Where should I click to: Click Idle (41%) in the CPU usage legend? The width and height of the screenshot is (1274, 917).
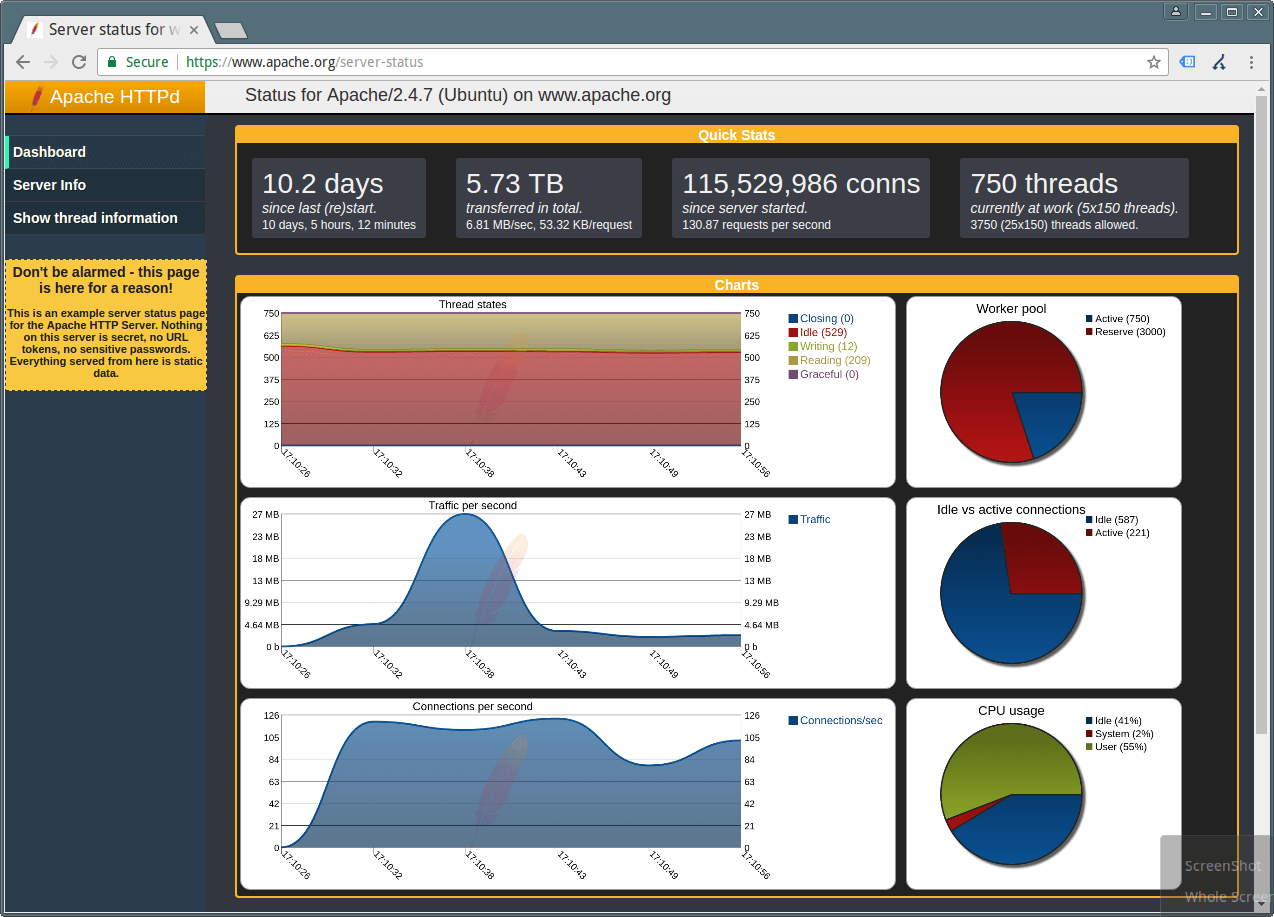coord(1114,721)
